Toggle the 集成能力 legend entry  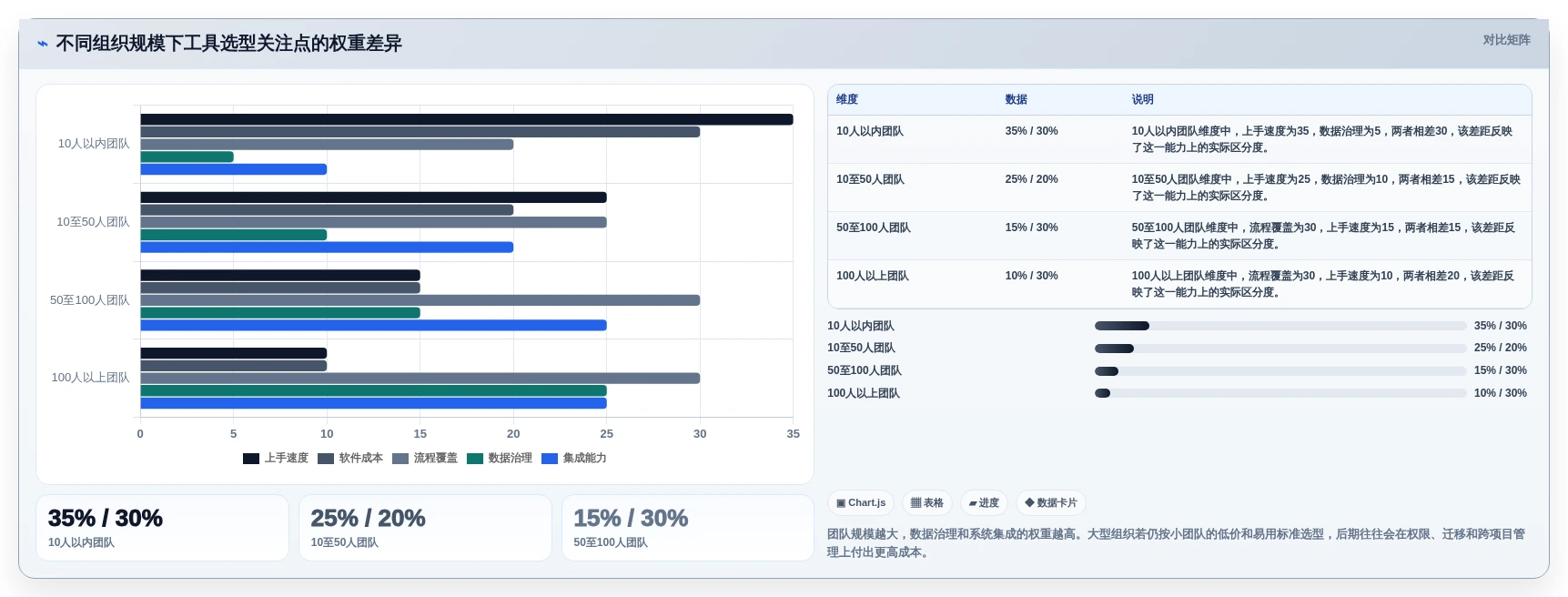click(x=574, y=459)
